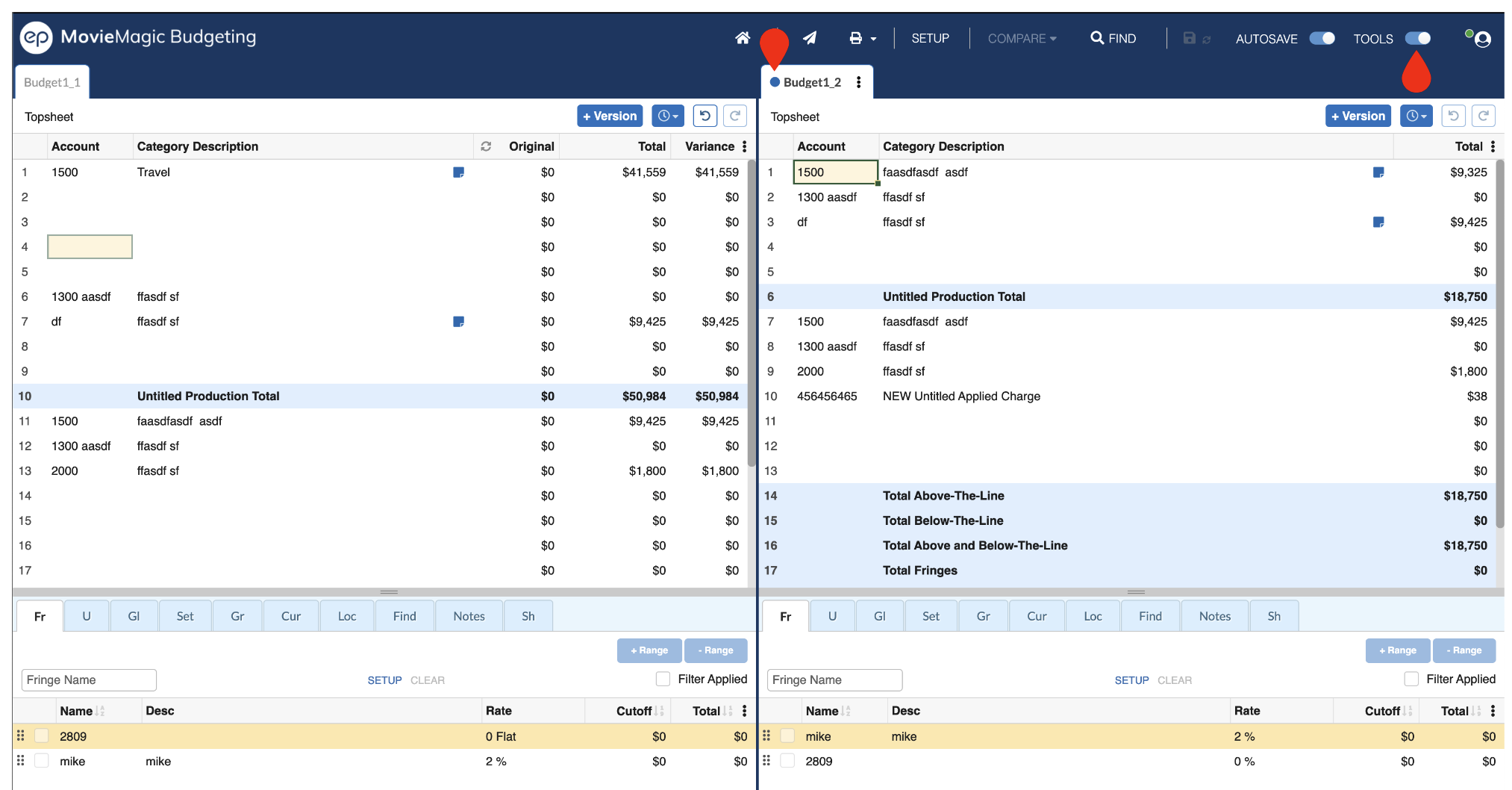This screenshot has width=1512, height=790.
Task: Add a version in right pane
Action: tap(1358, 116)
